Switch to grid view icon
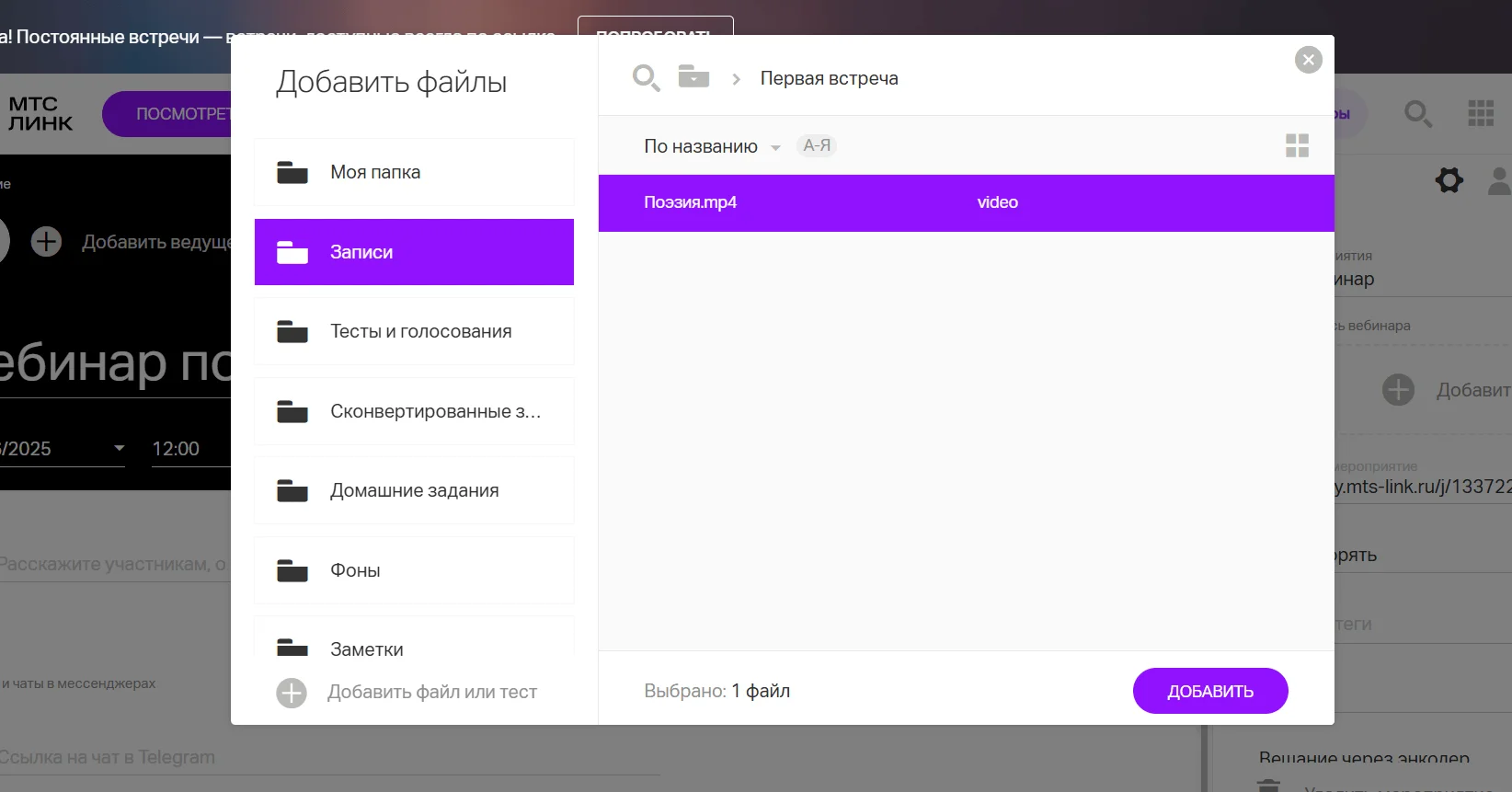Screen dimensions: 1512x792 click(x=1297, y=145)
